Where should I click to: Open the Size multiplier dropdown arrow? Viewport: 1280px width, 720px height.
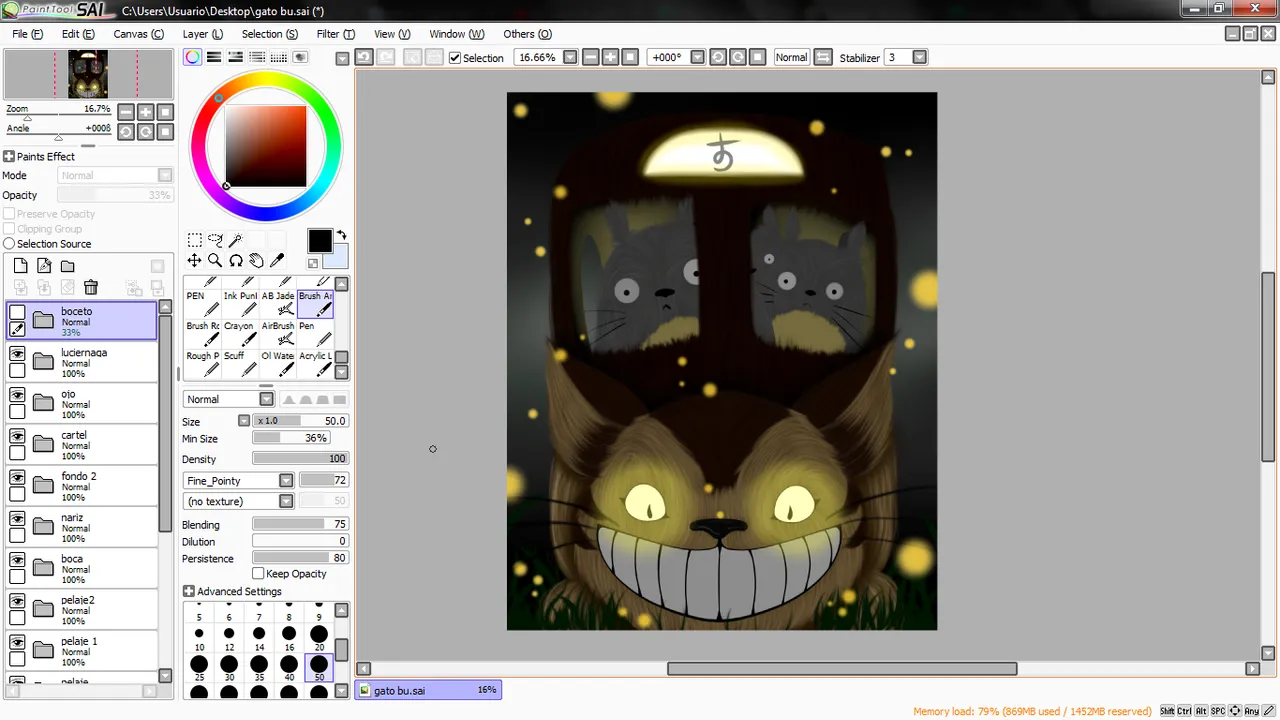pos(243,421)
